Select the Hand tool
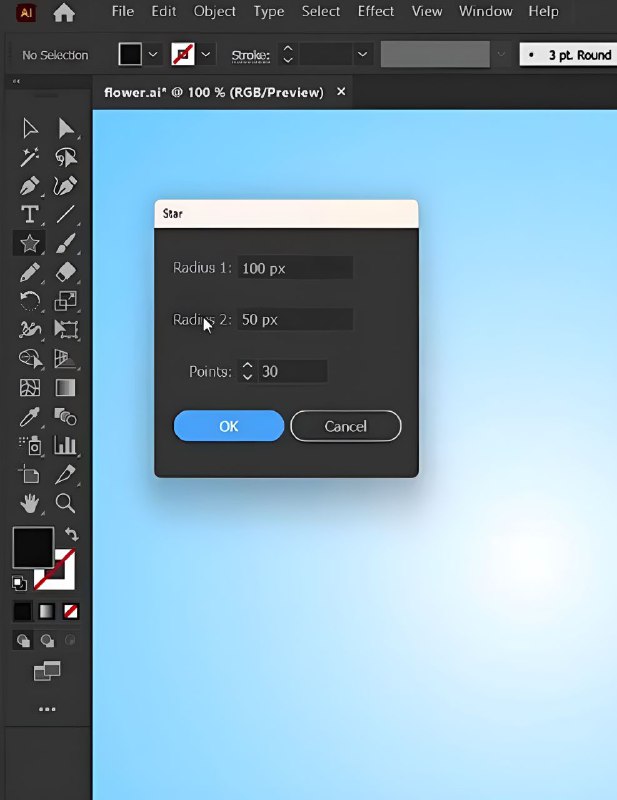The height and width of the screenshot is (800, 617). (x=30, y=502)
